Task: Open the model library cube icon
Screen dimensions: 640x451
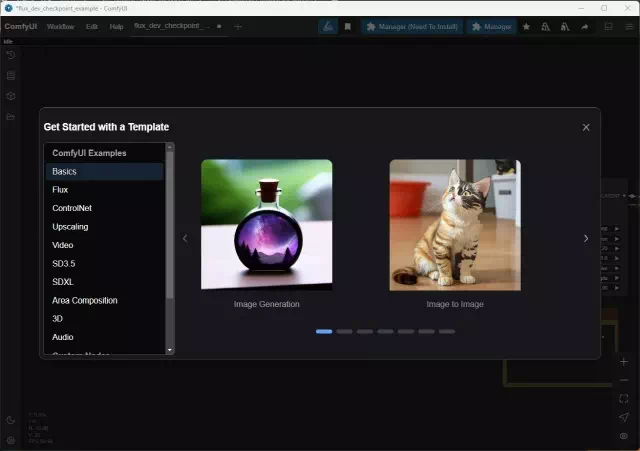Action: click(11, 96)
